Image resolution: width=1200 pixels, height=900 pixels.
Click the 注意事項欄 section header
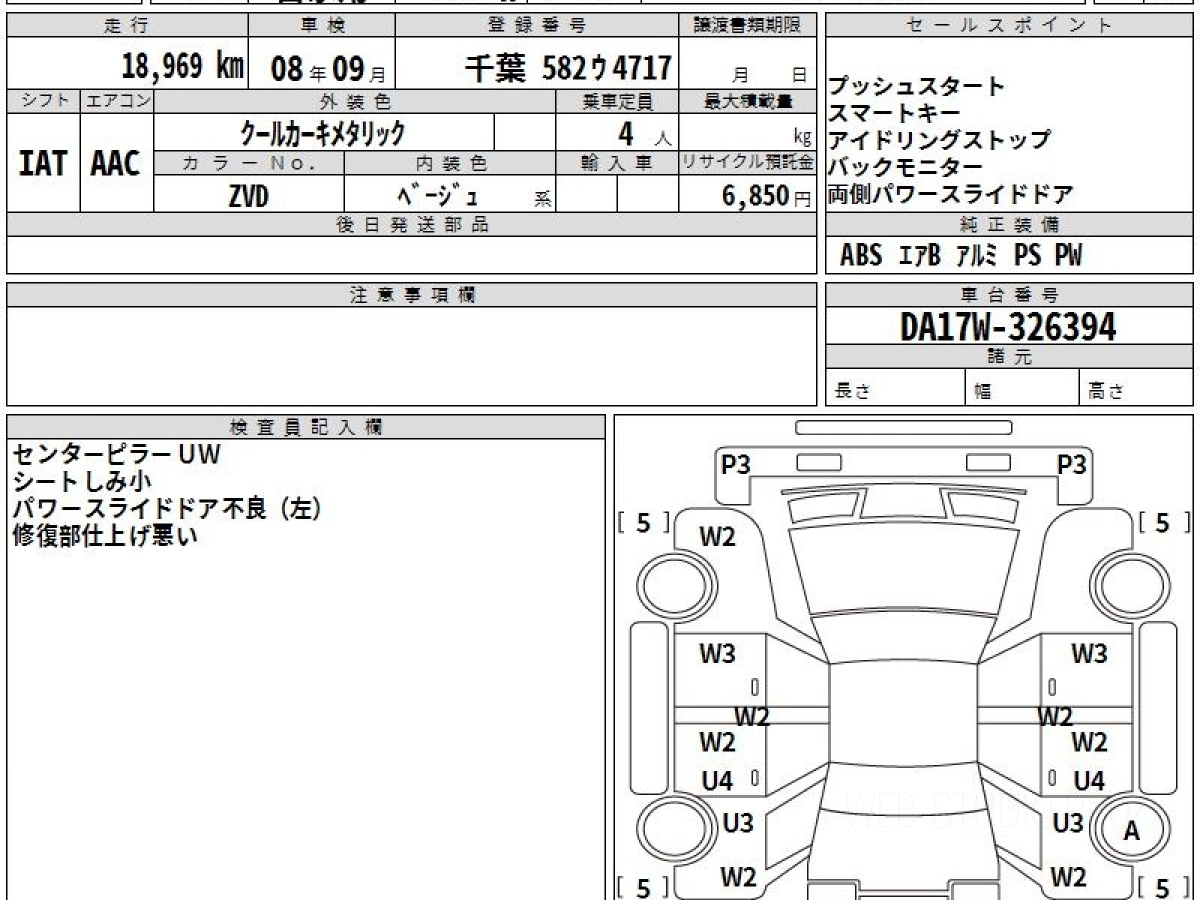411,295
